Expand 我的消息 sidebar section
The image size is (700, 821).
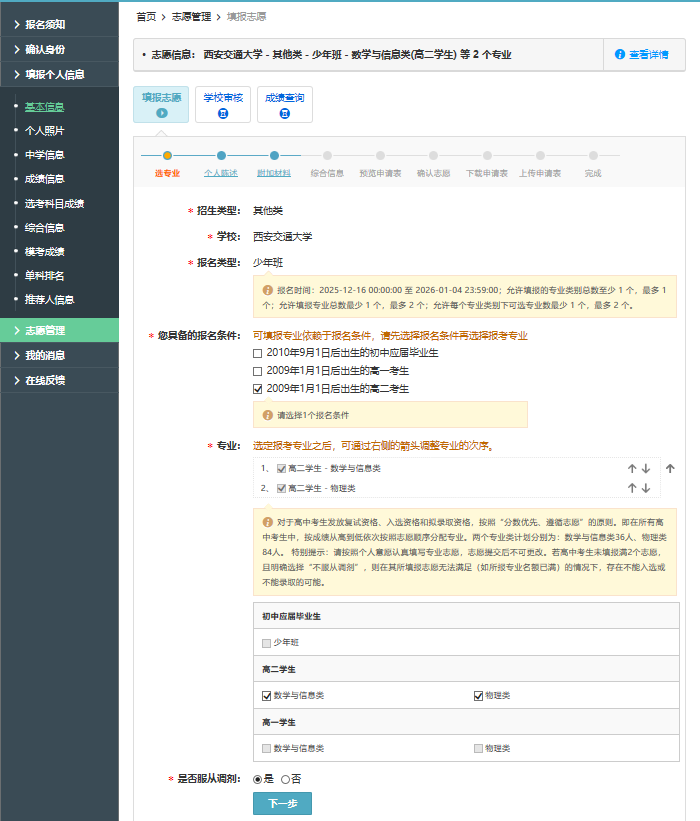(x=60, y=355)
